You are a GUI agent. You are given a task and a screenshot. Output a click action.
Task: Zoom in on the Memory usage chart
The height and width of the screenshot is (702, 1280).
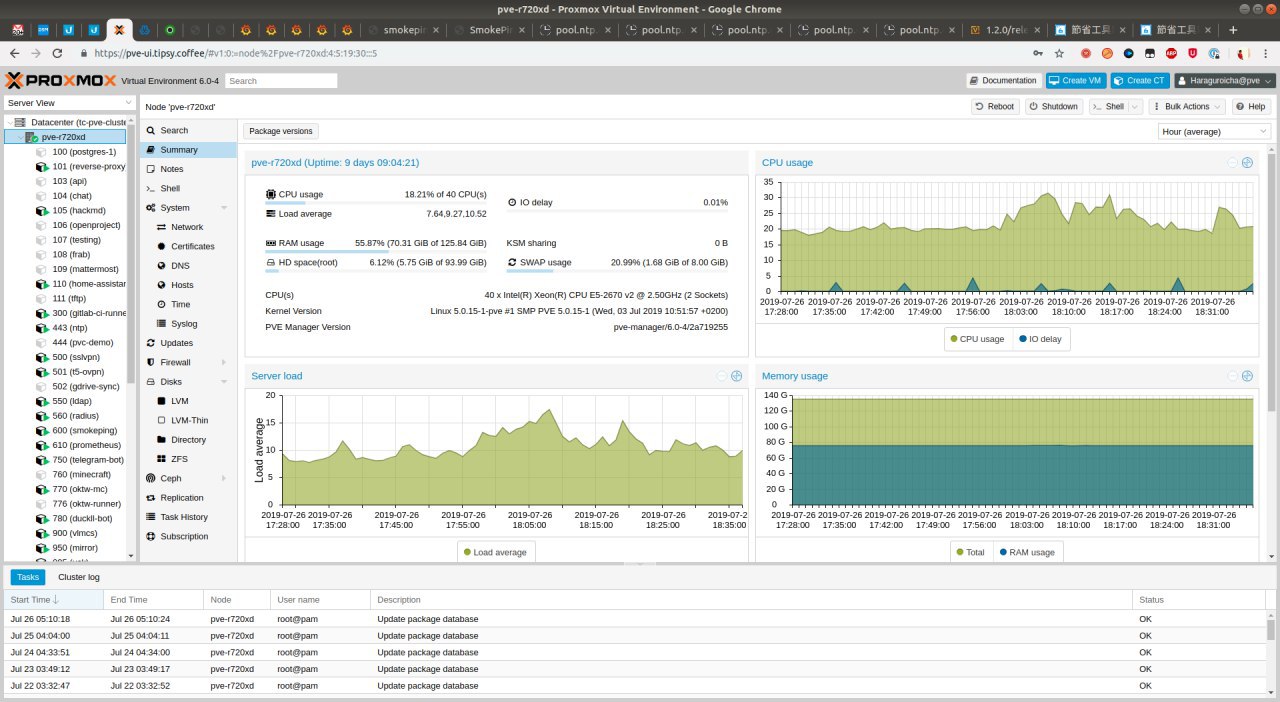point(1247,376)
